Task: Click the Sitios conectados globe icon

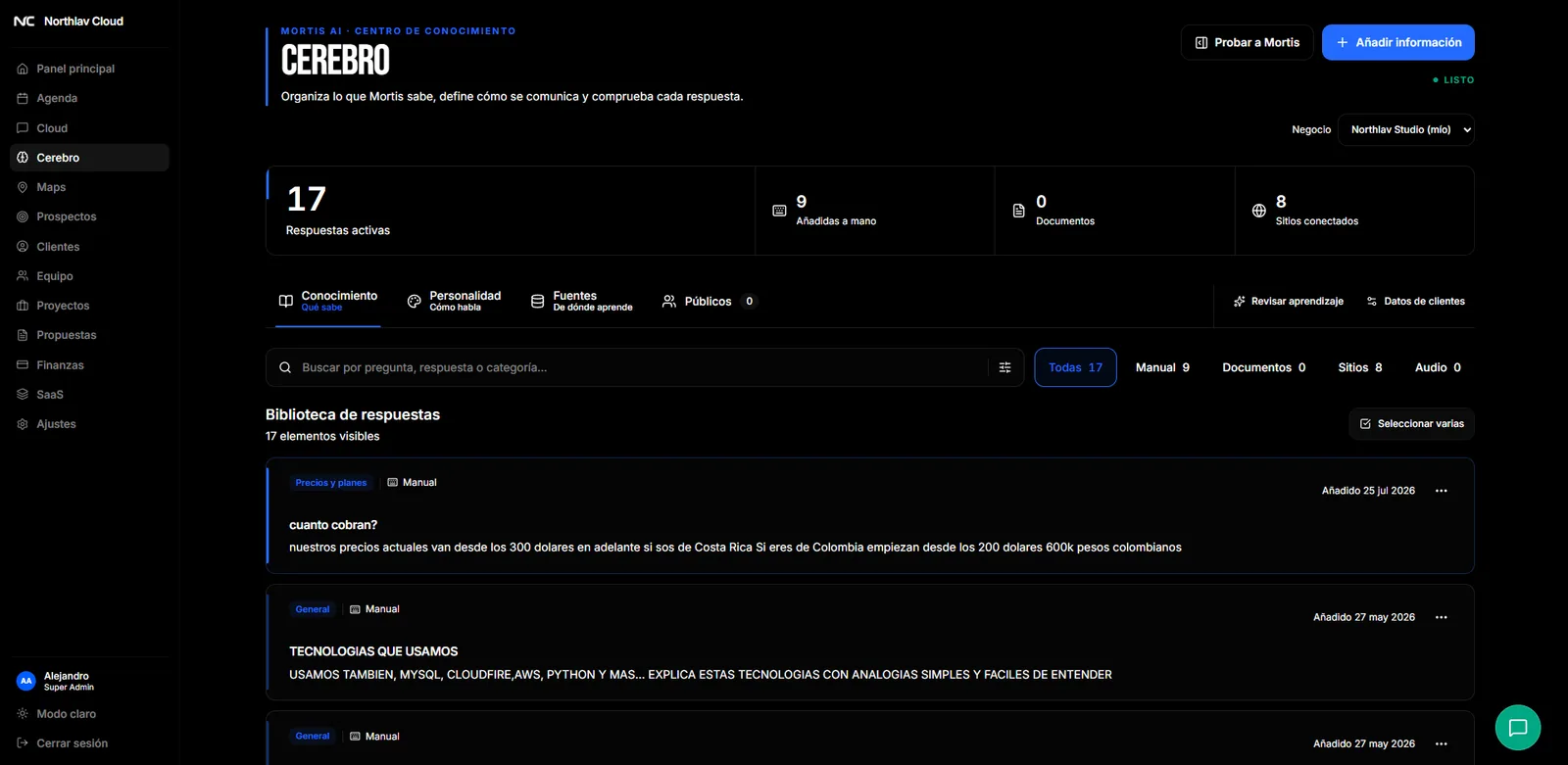Action: click(x=1259, y=211)
